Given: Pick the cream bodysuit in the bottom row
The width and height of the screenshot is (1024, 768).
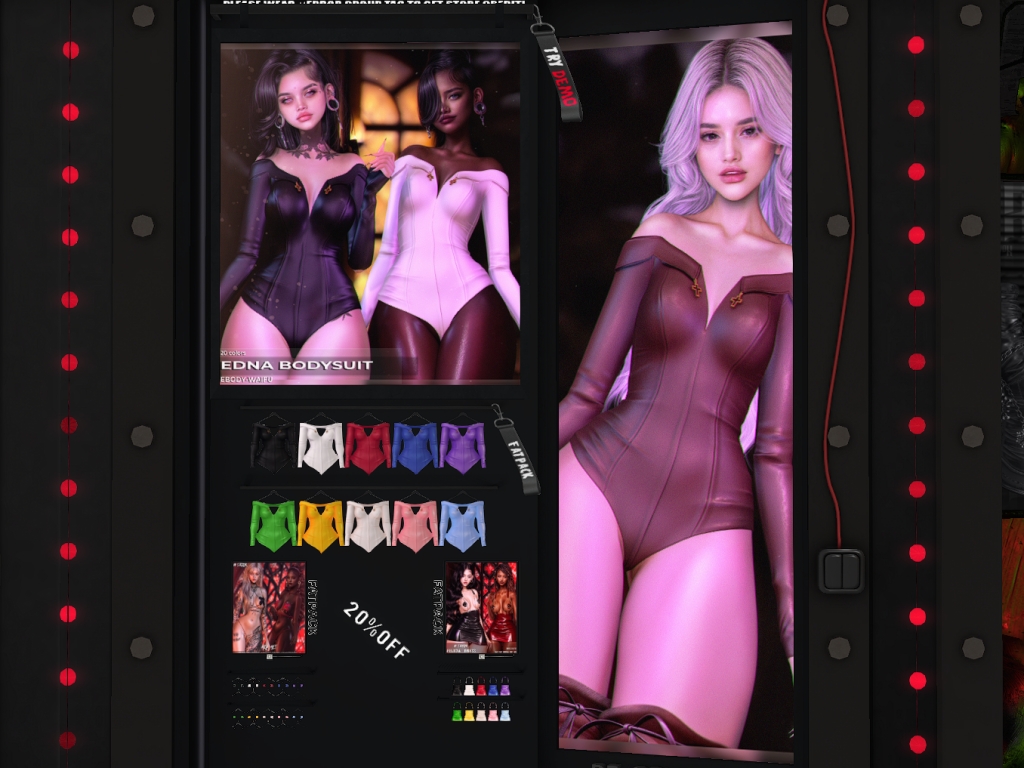Looking at the screenshot, I should pyautogui.click(x=367, y=525).
